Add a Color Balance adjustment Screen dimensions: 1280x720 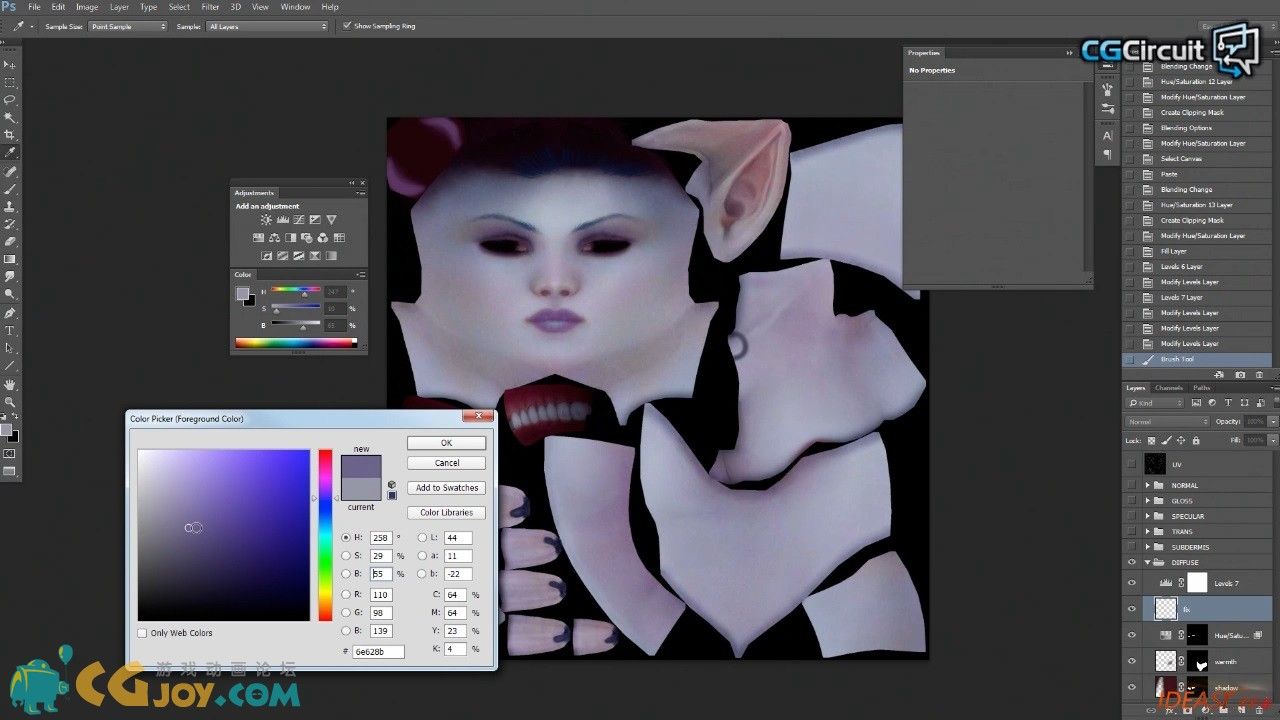point(274,238)
